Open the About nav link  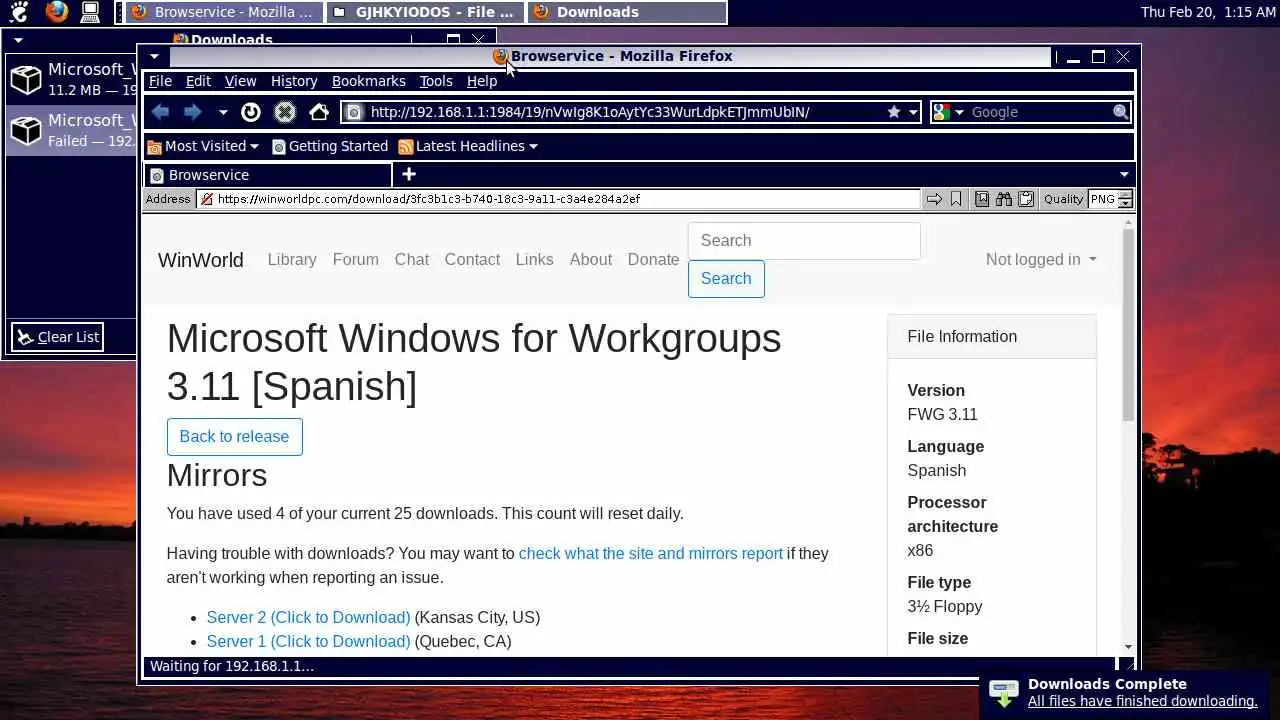click(591, 259)
